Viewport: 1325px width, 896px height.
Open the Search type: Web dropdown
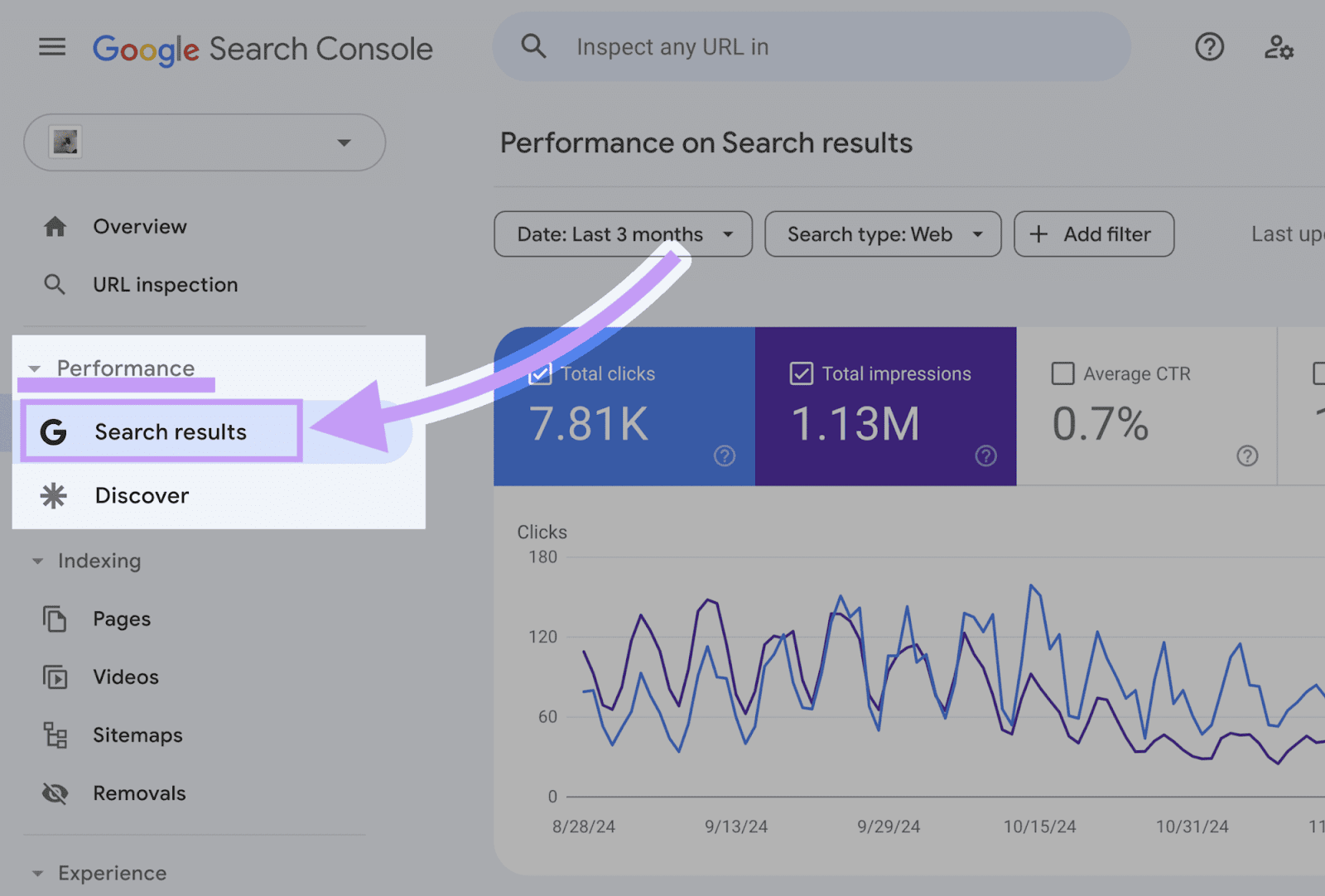pos(882,234)
